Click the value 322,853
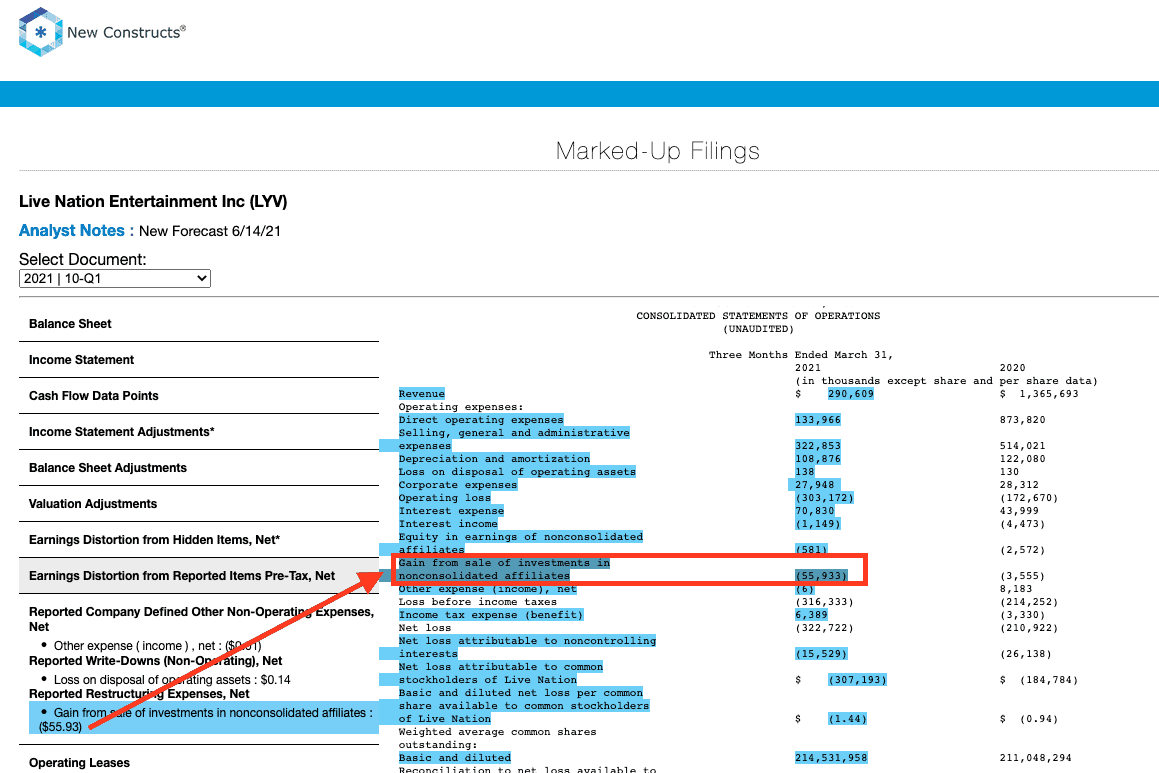This screenshot has width=1159, height=773. click(818, 446)
